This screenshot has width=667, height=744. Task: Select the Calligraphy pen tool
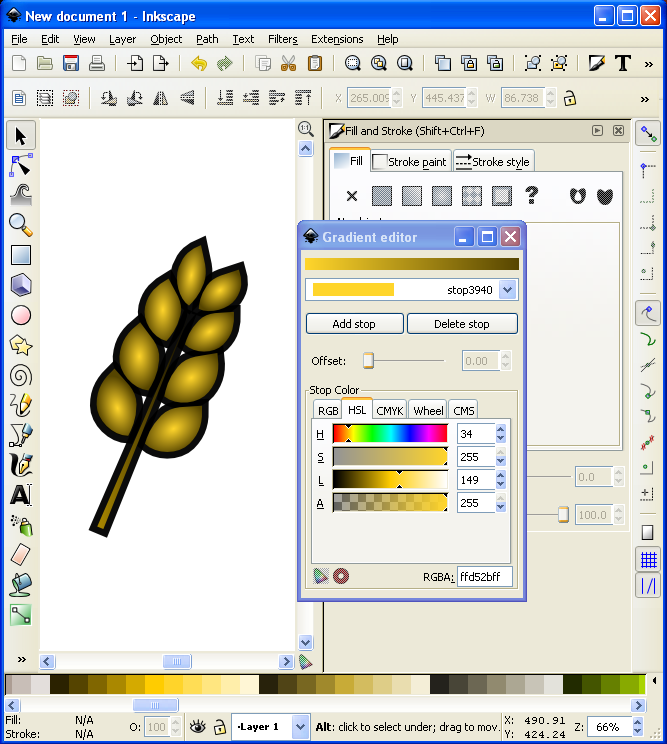(x=21, y=465)
